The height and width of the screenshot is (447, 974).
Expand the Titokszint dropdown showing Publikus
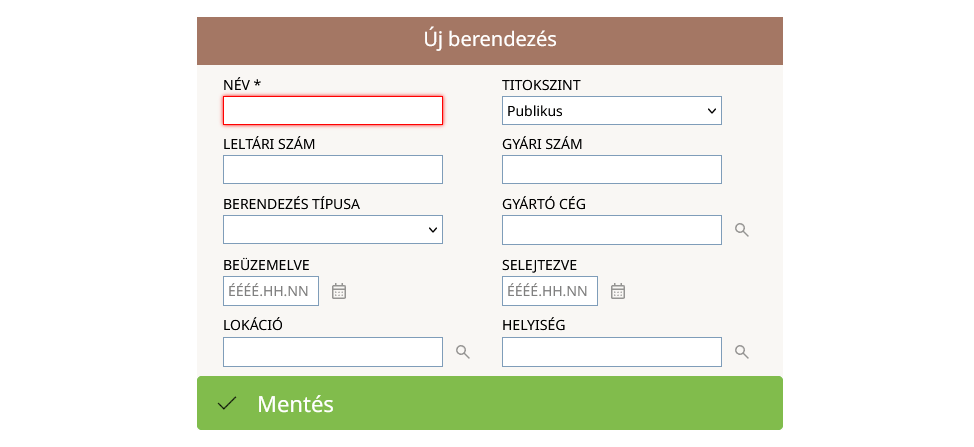[x=611, y=111]
